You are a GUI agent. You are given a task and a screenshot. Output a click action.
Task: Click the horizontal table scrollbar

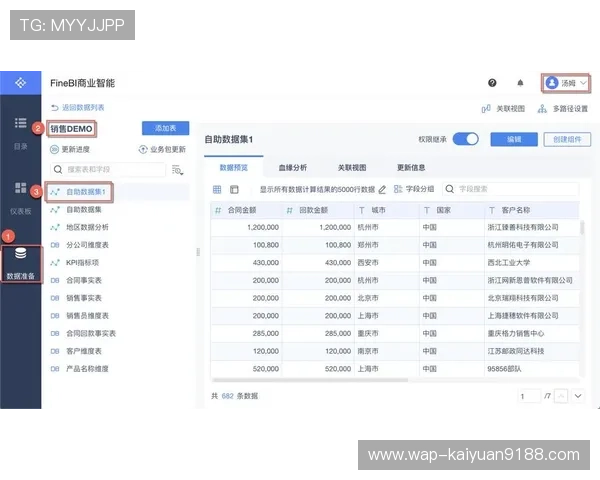pyautogui.click(x=310, y=380)
